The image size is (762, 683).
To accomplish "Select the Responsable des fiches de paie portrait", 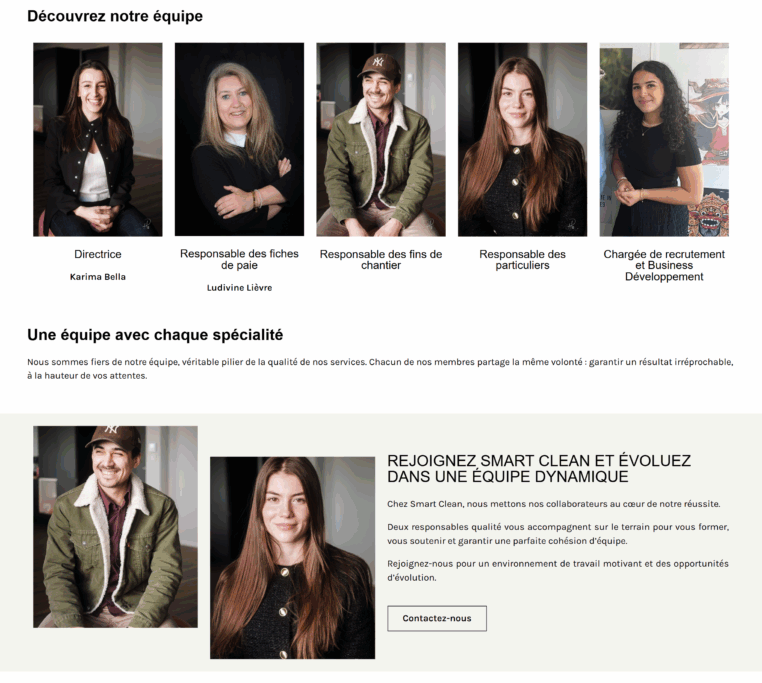I will coord(239,140).
